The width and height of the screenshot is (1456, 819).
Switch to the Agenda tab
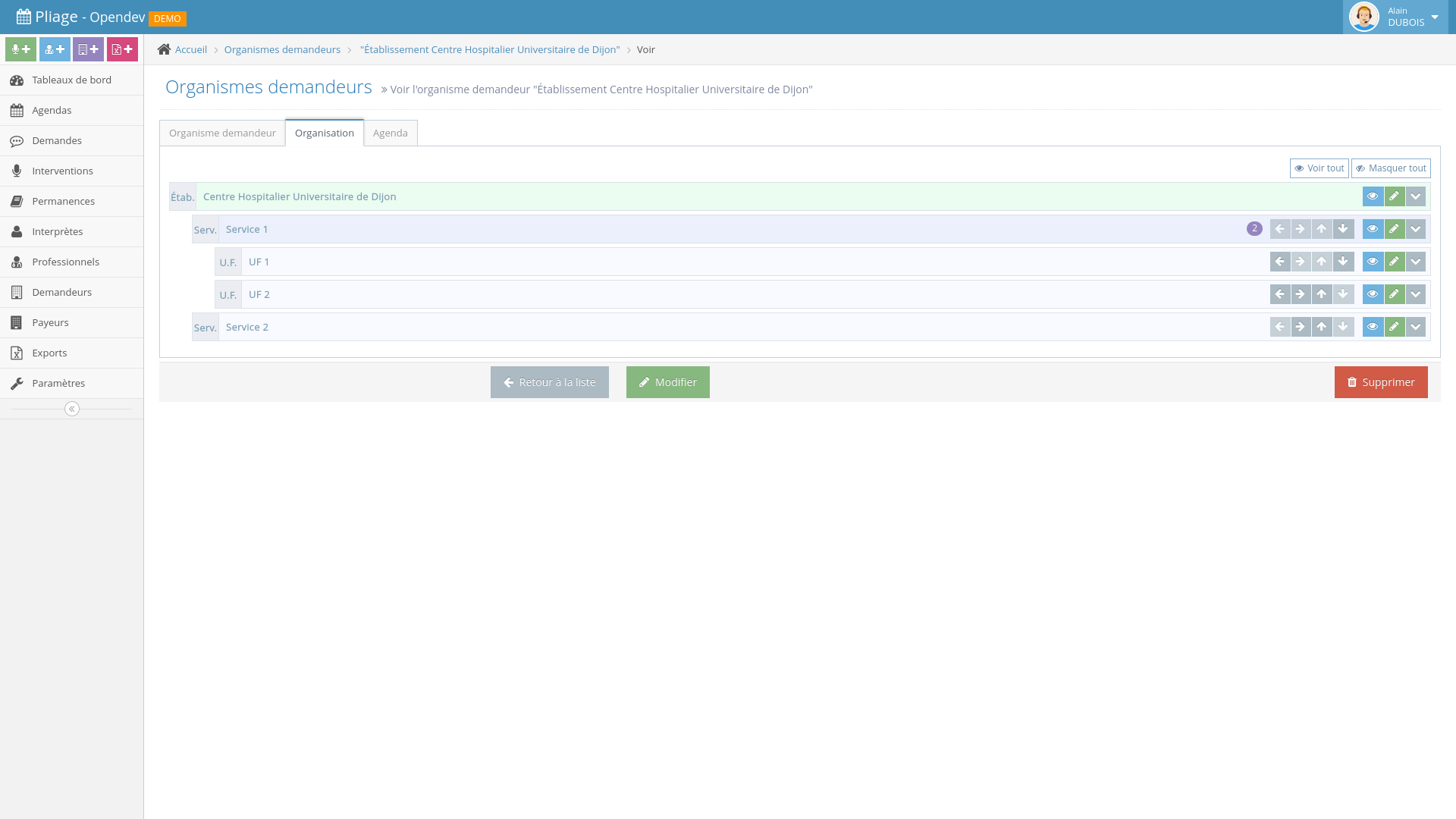coord(390,133)
